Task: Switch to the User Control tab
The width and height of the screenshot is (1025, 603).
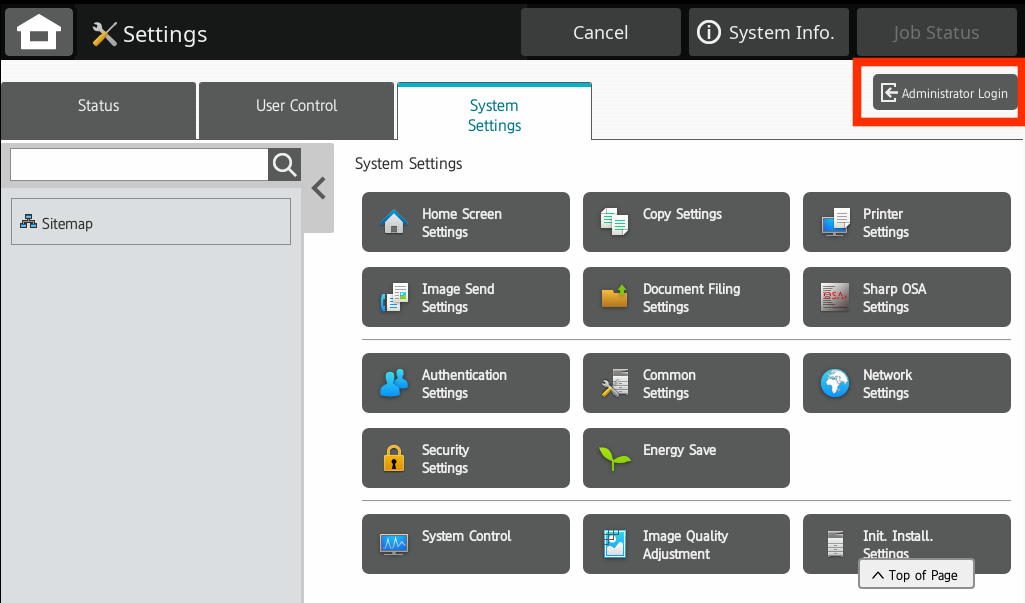Action: [296, 106]
